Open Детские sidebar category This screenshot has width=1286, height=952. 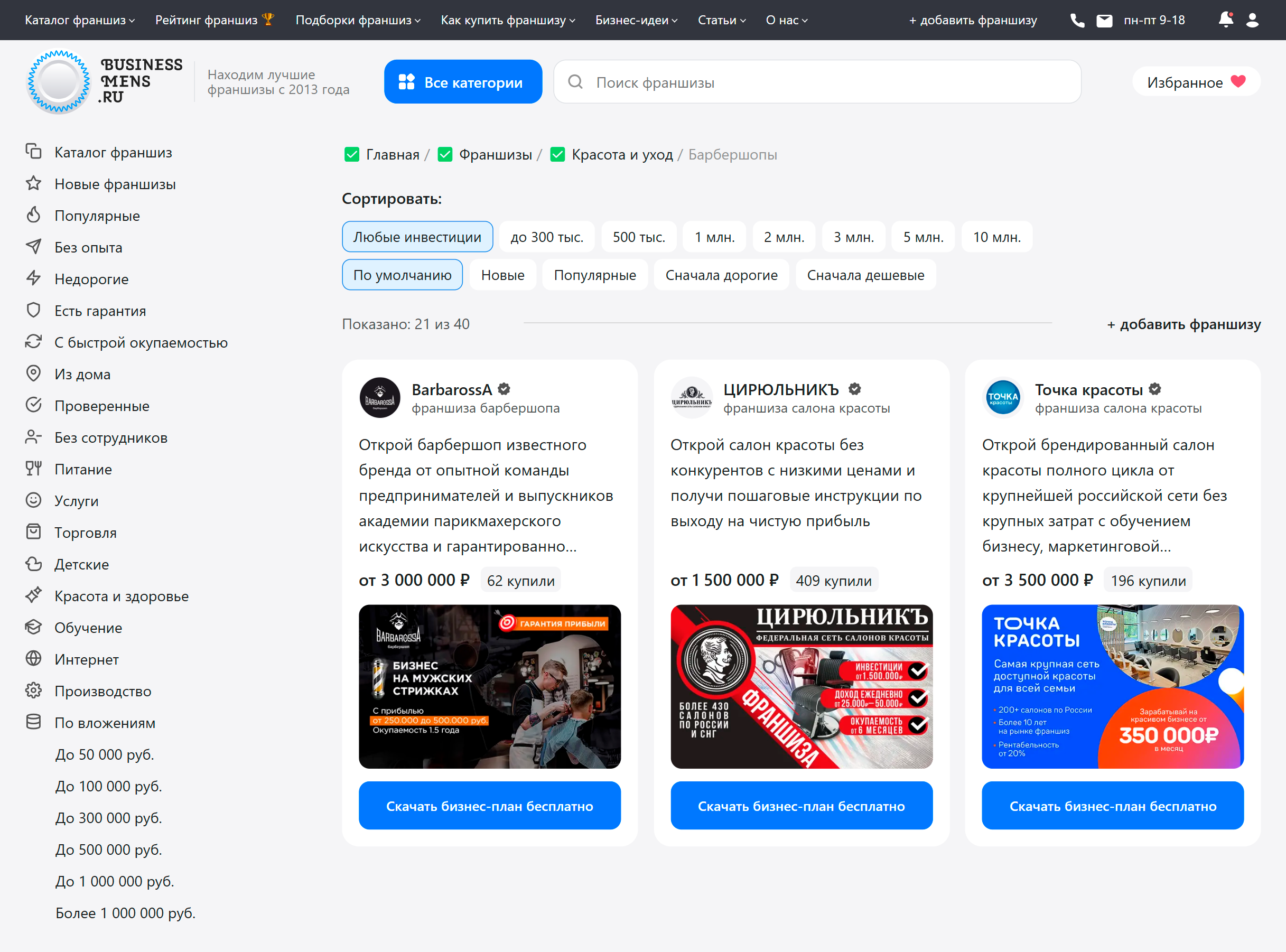click(x=81, y=564)
